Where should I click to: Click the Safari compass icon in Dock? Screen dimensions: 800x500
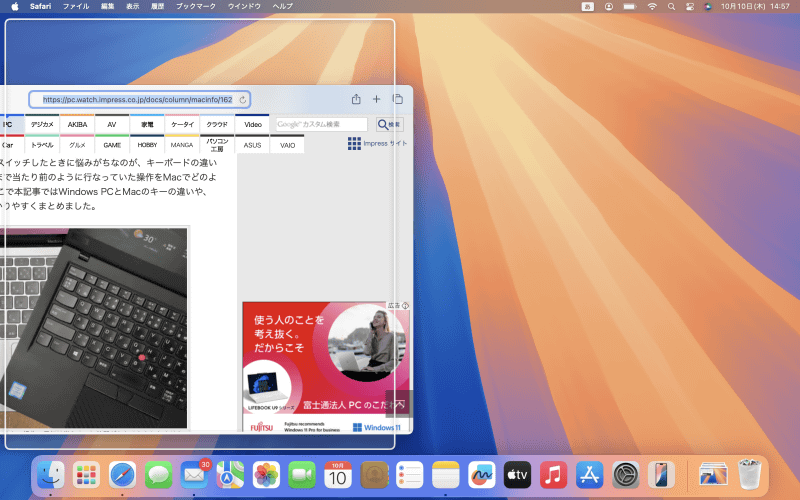pyautogui.click(x=122, y=475)
